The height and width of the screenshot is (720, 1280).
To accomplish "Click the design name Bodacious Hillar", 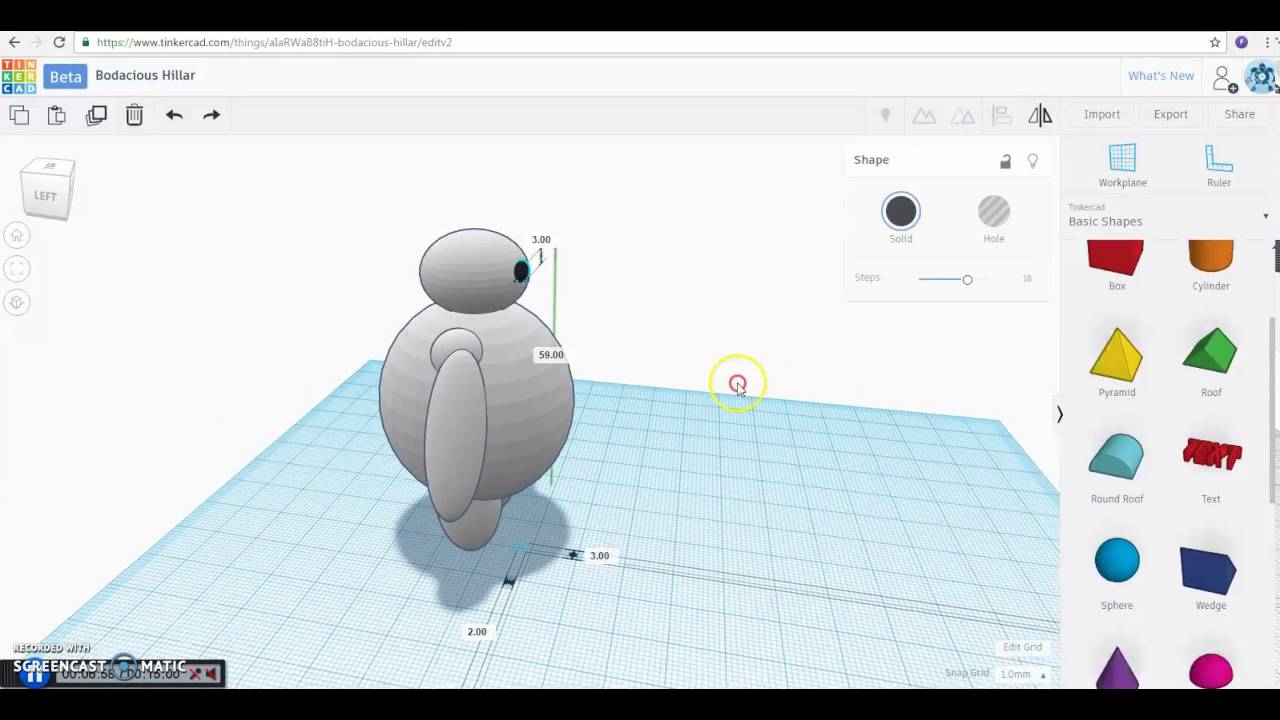I will click(x=145, y=76).
